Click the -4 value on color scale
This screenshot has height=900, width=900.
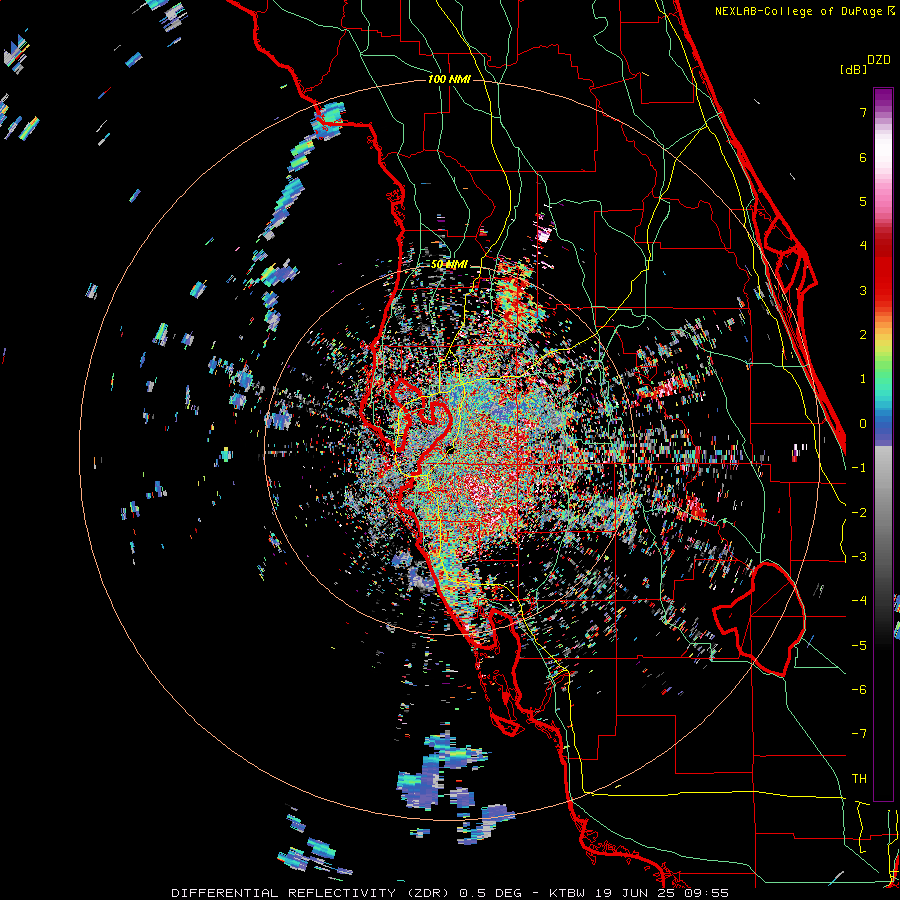(859, 601)
